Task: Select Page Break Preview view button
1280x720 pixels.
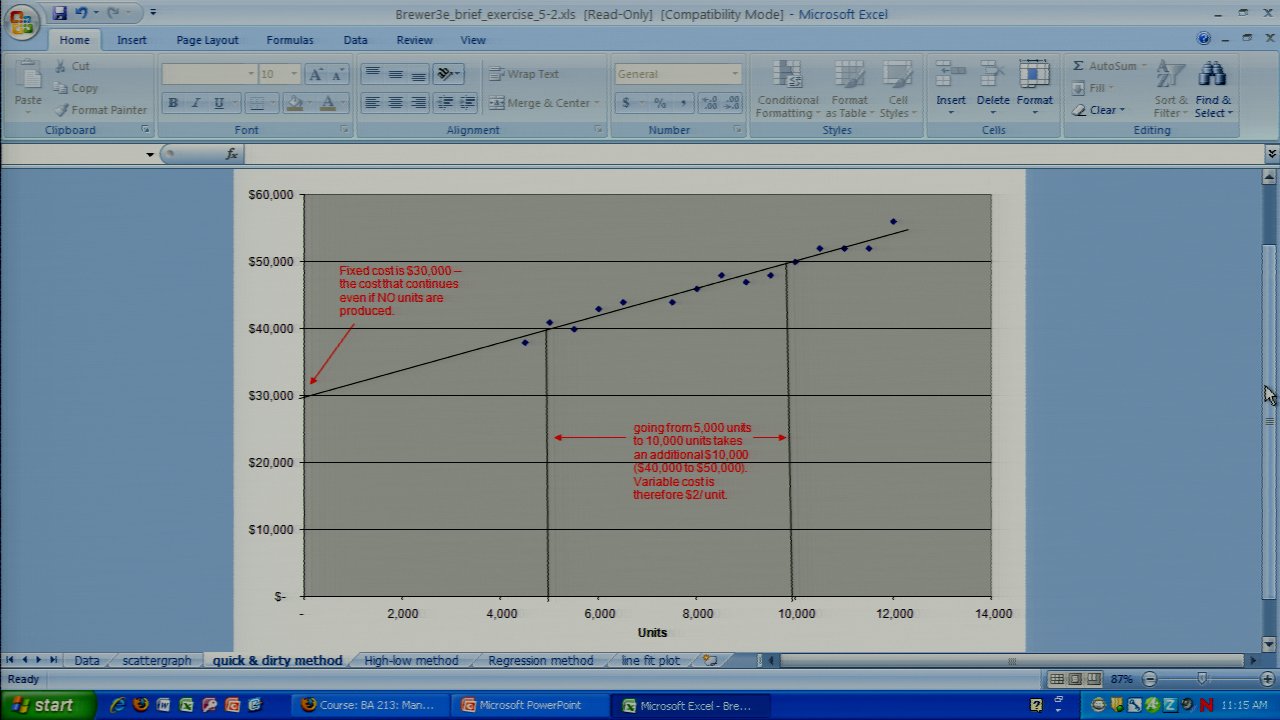Action: tap(1093, 679)
